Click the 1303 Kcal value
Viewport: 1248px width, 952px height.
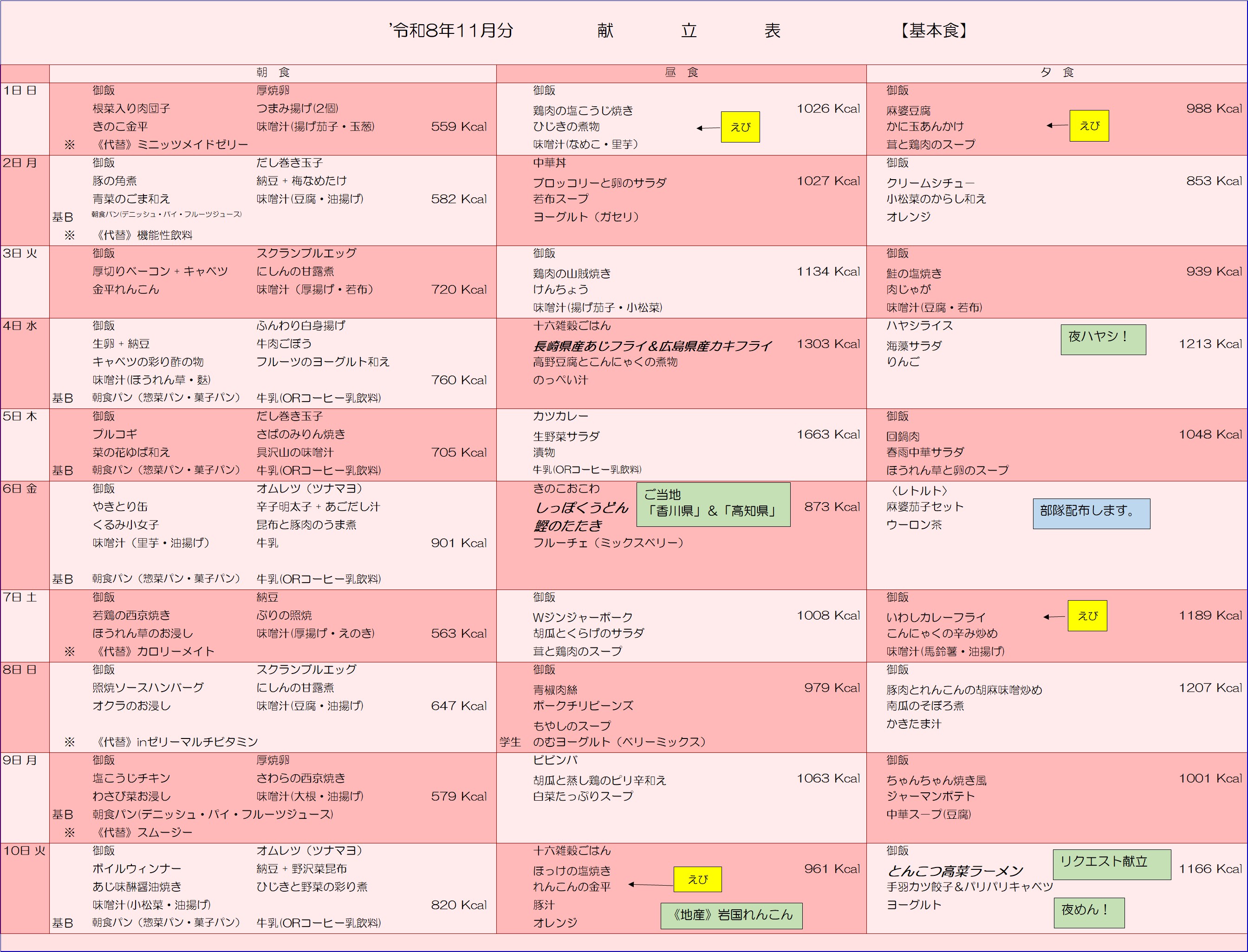click(x=828, y=343)
